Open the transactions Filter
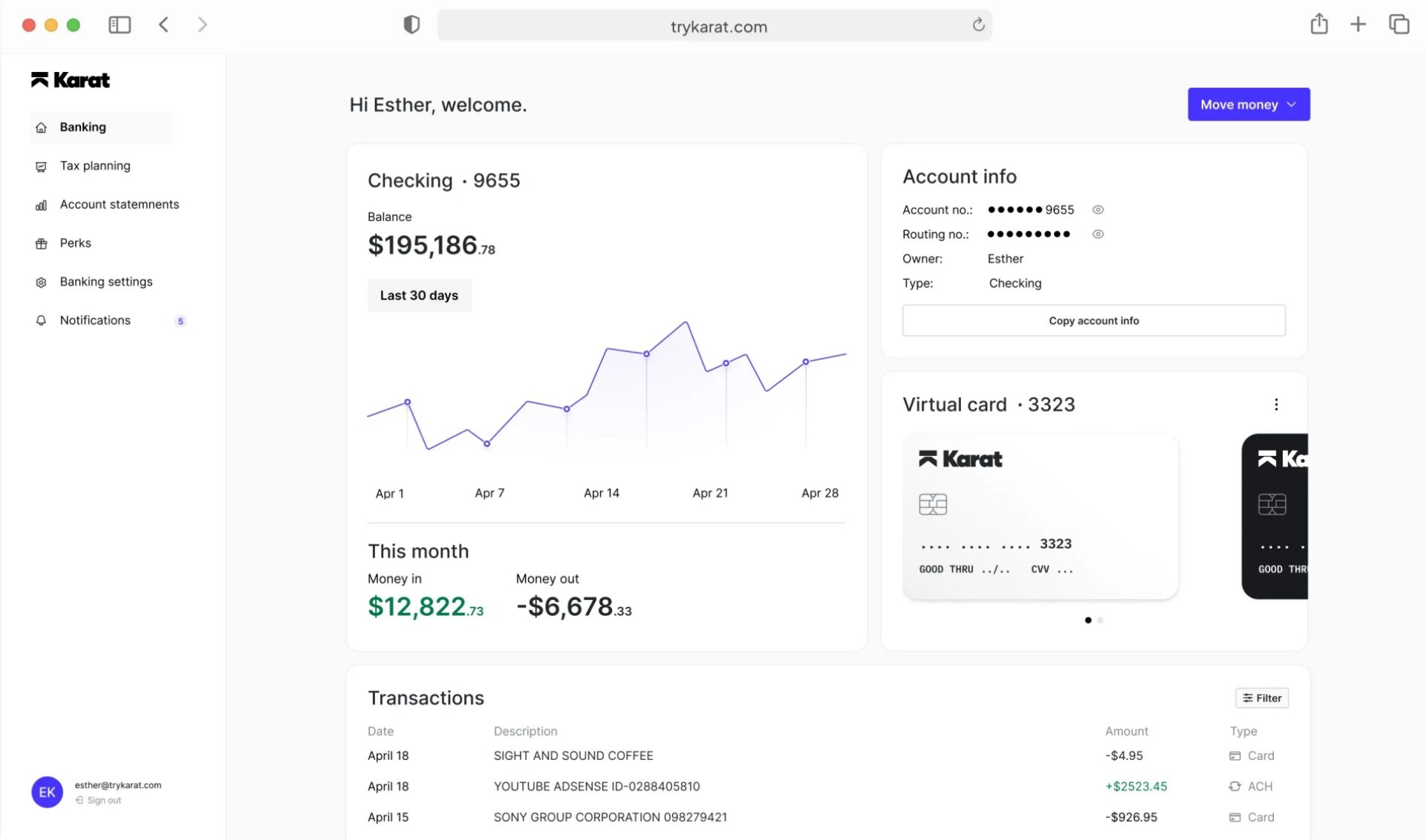The image size is (1426, 840). 1262,698
